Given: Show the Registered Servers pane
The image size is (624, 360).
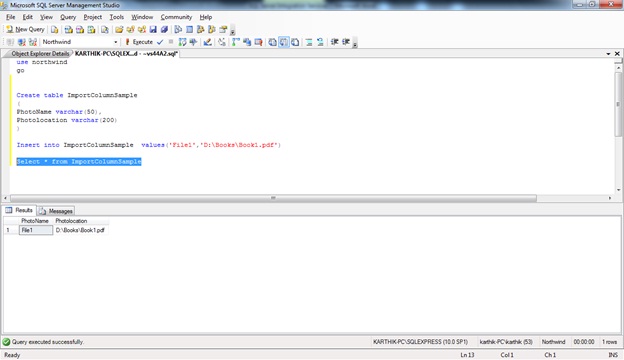Looking at the screenshot, I should click(178, 29).
